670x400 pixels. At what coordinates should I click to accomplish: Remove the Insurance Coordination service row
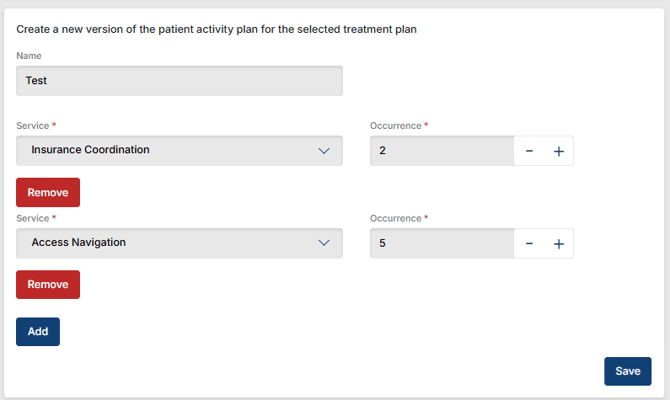coord(48,192)
